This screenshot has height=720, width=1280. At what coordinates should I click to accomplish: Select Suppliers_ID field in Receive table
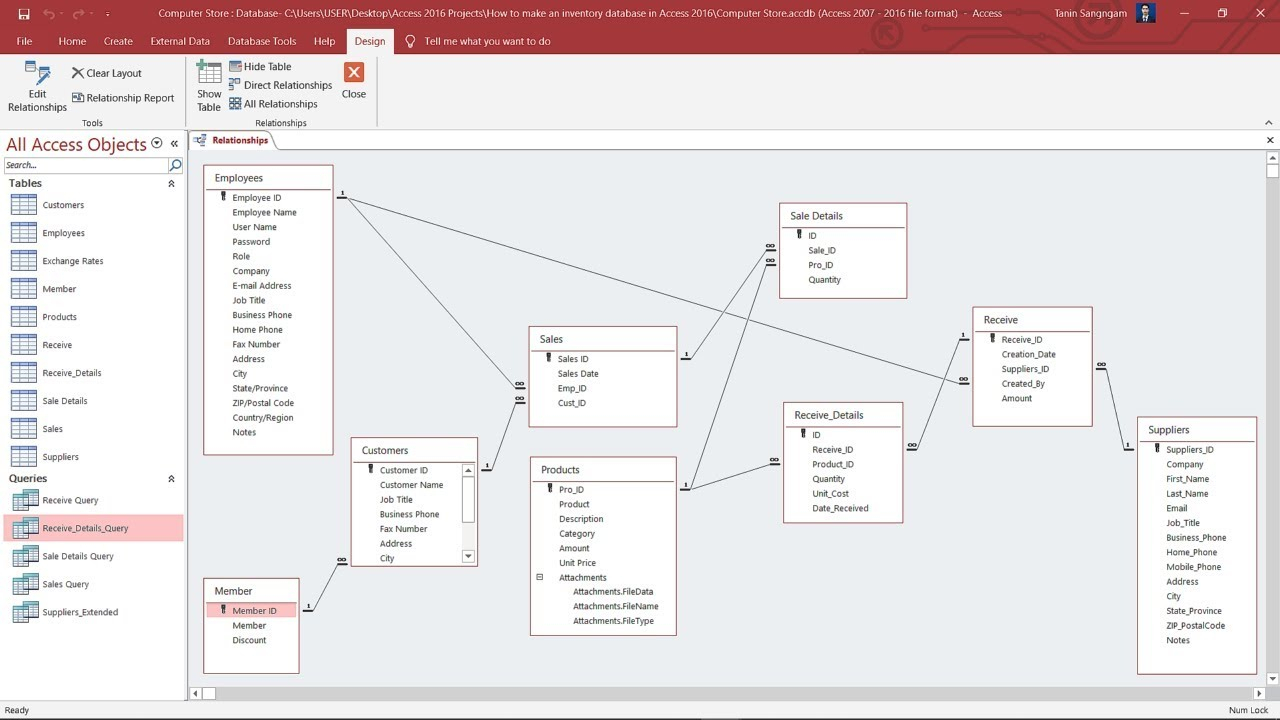click(1025, 369)
